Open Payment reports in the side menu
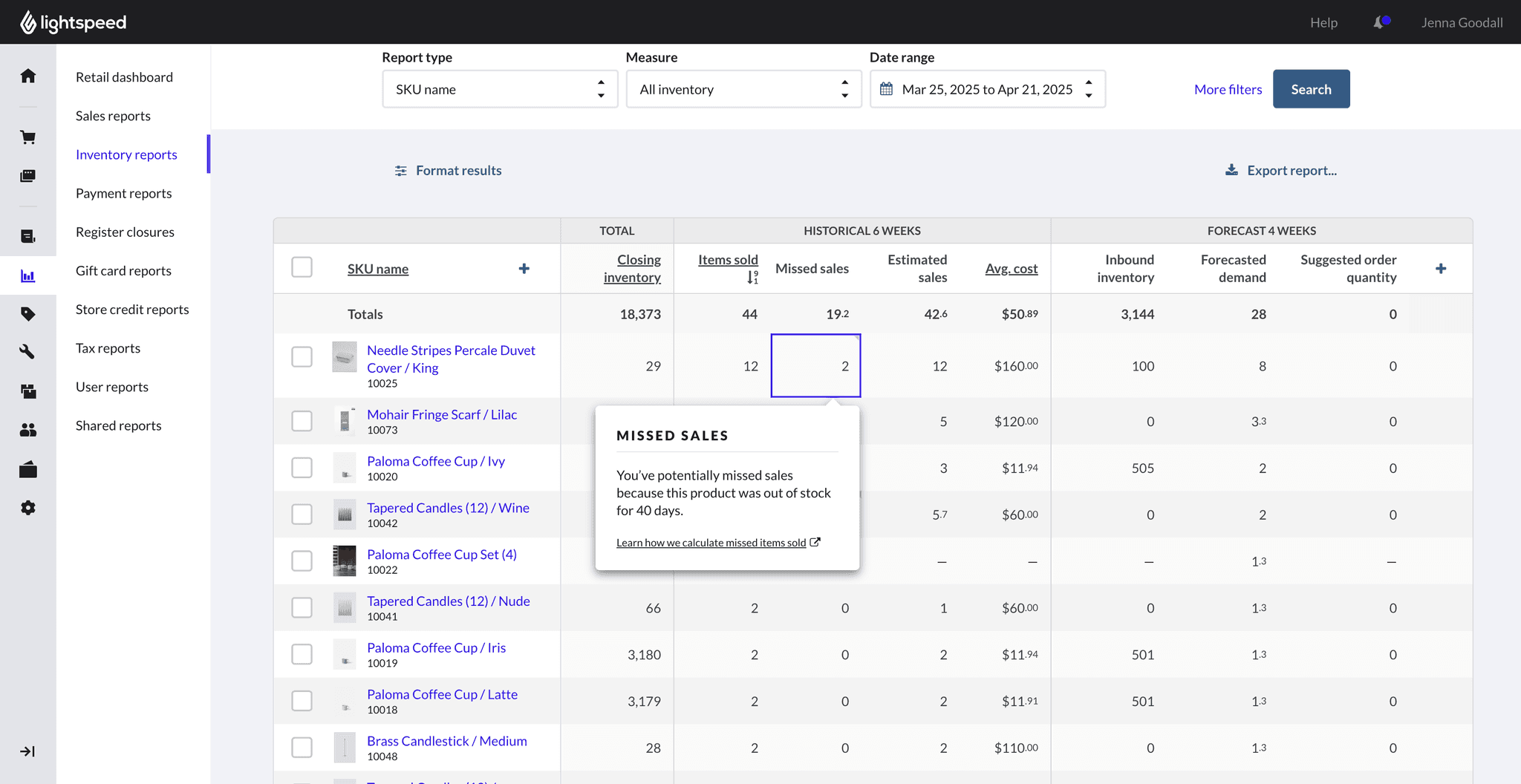This screenshot has width=1521, height=784. pos(123,193)
